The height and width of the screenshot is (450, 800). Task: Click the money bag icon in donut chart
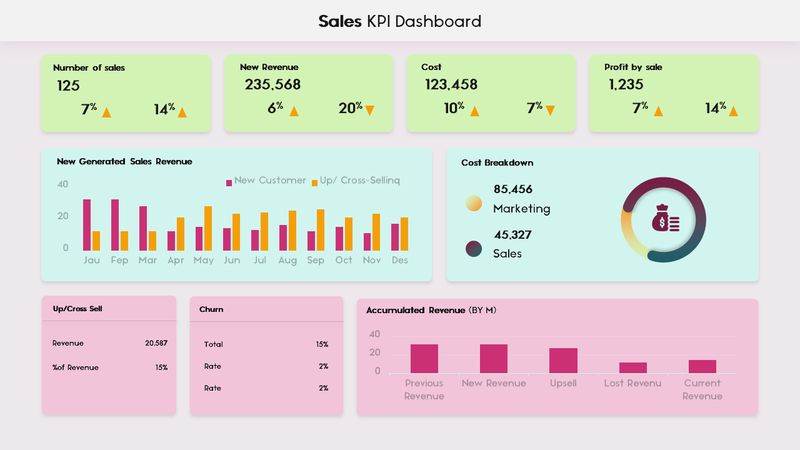point(665,218)
